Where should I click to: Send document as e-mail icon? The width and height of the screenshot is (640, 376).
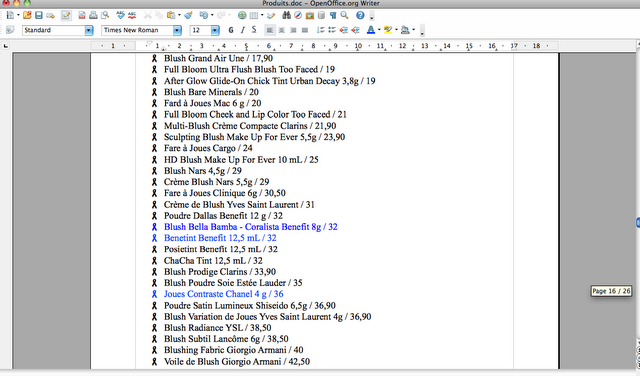(x=50, y=16)
